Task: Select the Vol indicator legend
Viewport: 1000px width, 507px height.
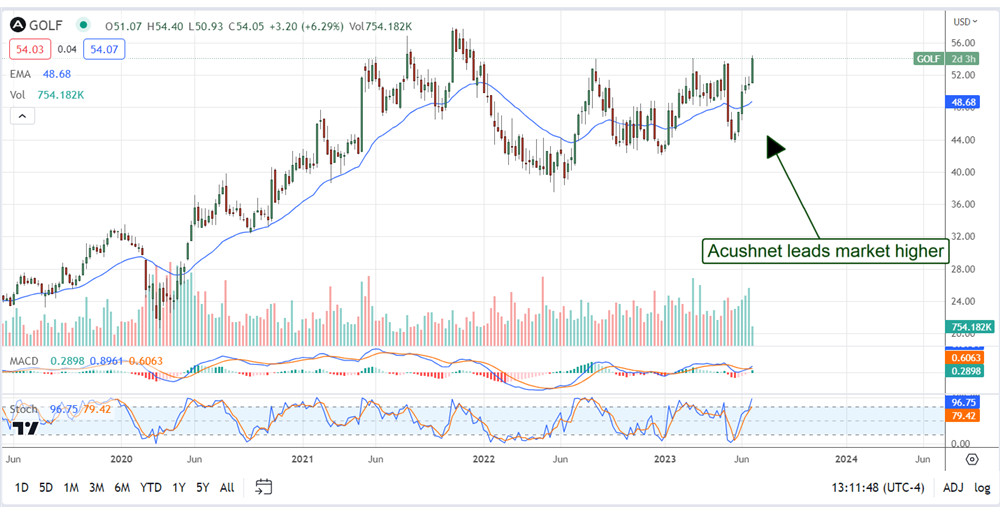Action: click(17, 95)
